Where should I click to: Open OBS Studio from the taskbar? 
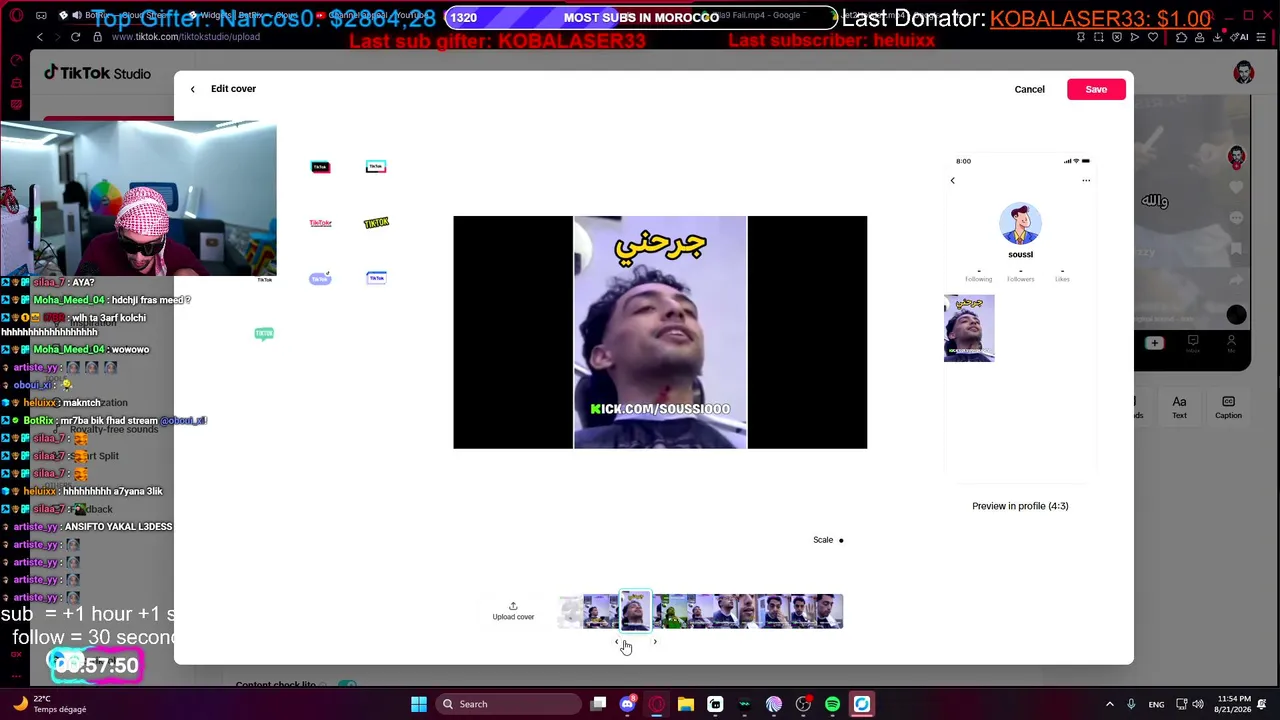(x=803, y=704)
